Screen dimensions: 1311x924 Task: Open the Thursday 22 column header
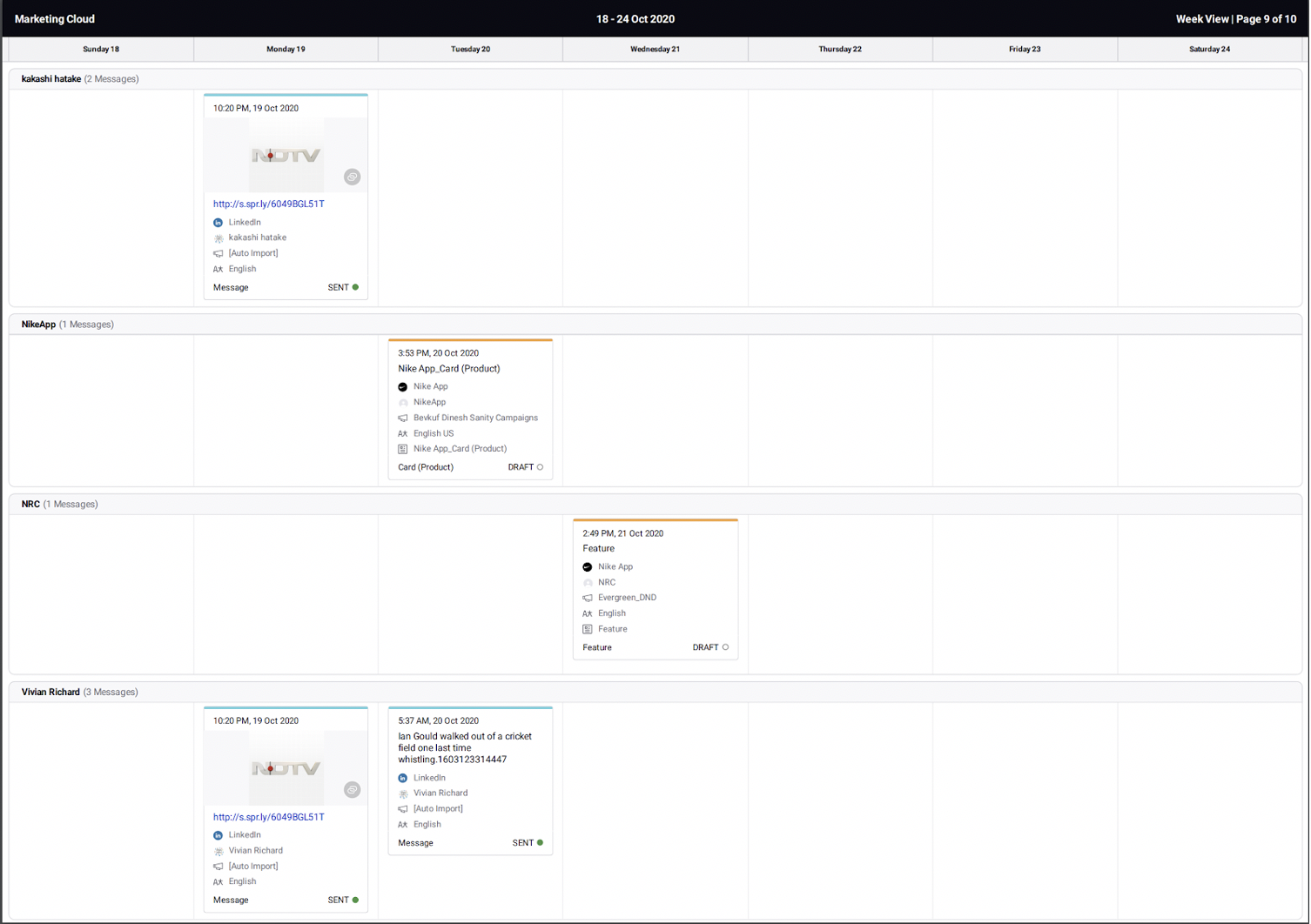point(840,50)
